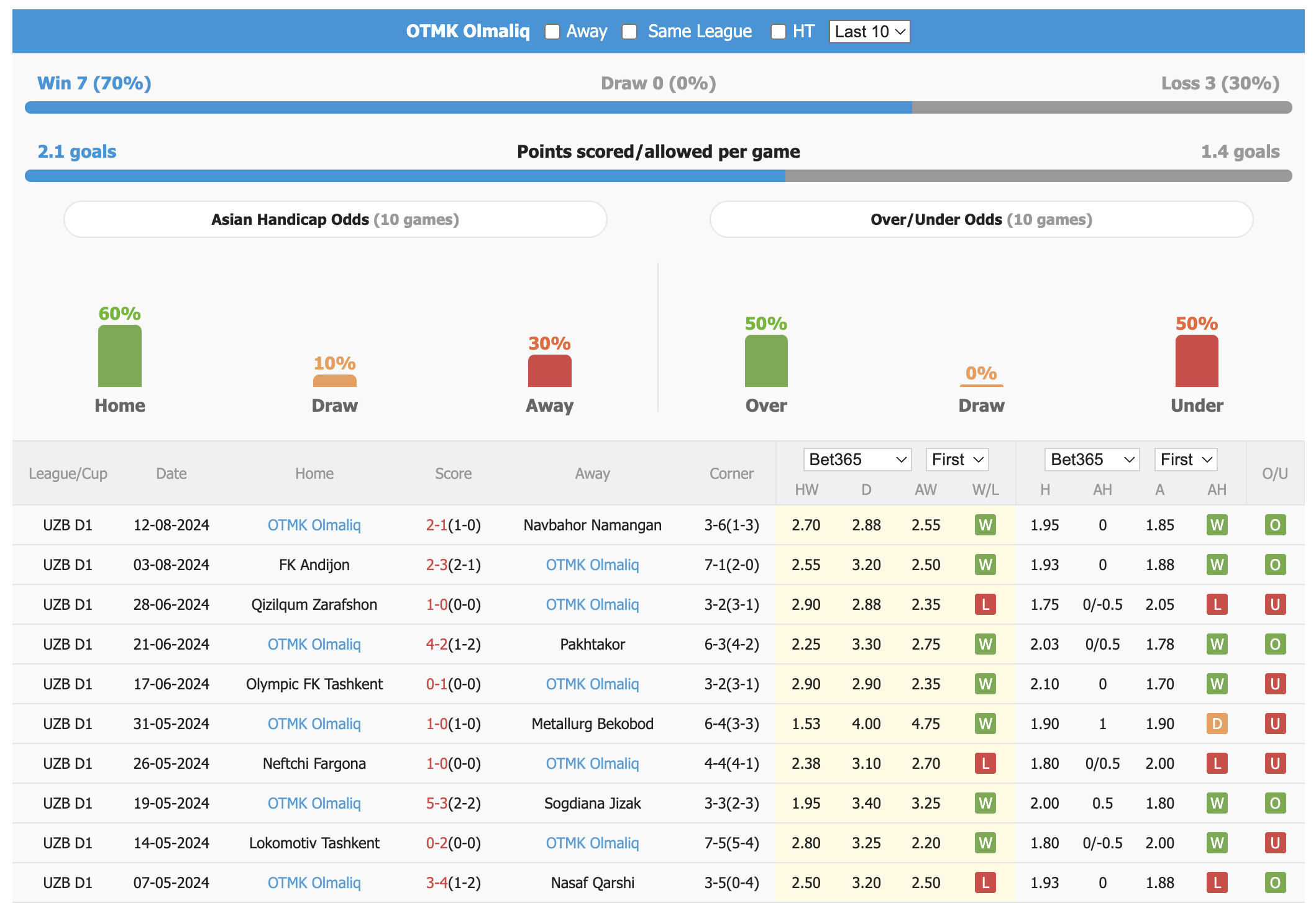1316x903 pixels.
Task: Open OTMK Olmaliq link in 03-08-2024 row
Action: click(x=592, y=565)
